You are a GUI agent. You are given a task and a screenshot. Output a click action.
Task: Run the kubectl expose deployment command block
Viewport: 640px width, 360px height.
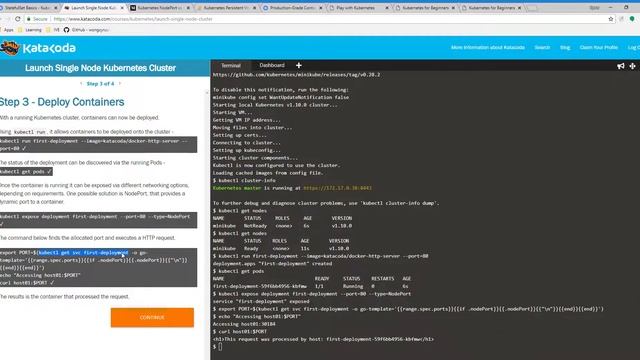click(98, 220)
